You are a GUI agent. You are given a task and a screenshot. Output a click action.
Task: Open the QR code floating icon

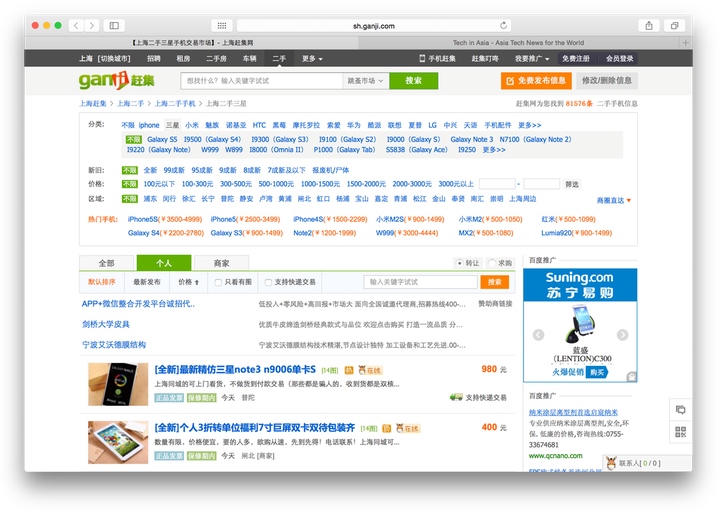coord(681,432)
